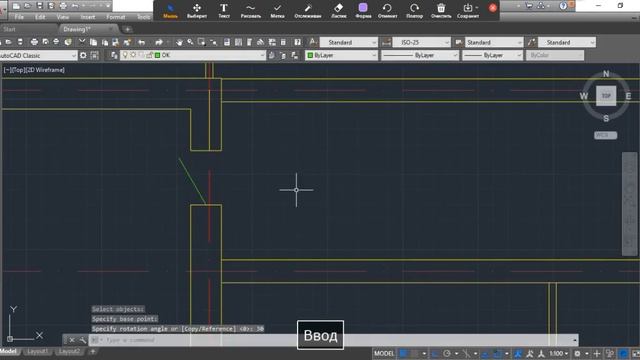Open the color control ByLayer dropdown
Image resolution: width=640 pixels, height=360 pixels.
[342, 55]
